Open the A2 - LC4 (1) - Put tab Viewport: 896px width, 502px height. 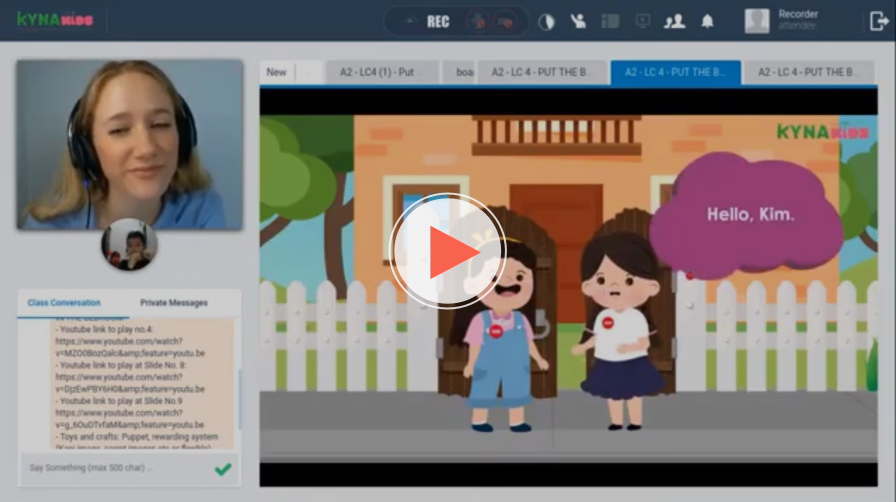381,72
